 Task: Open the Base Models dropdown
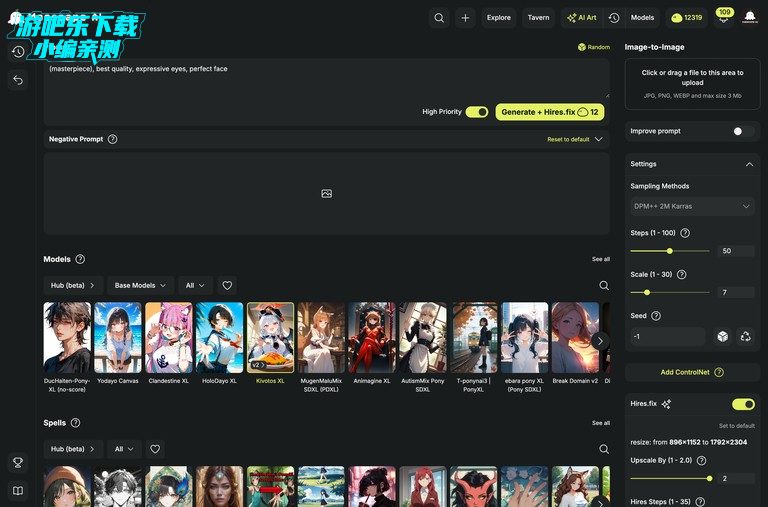pos(140,285)
